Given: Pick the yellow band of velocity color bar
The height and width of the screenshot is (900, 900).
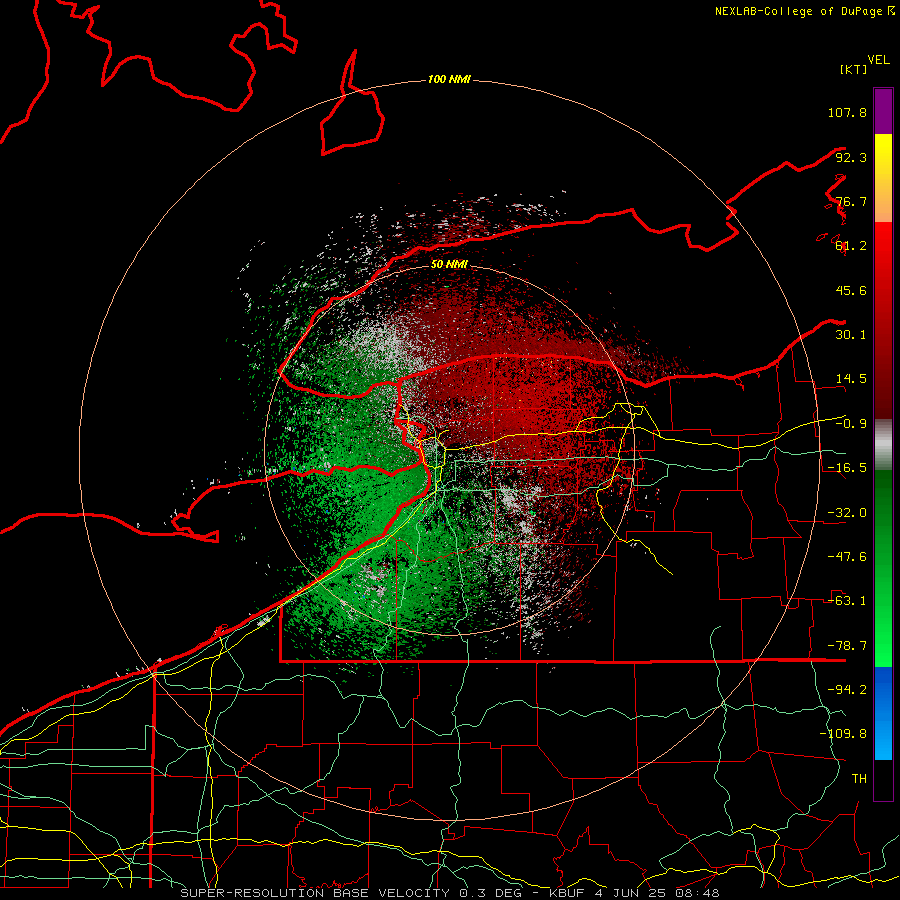Looking at the screenshot, I should (x=883, y=178).
